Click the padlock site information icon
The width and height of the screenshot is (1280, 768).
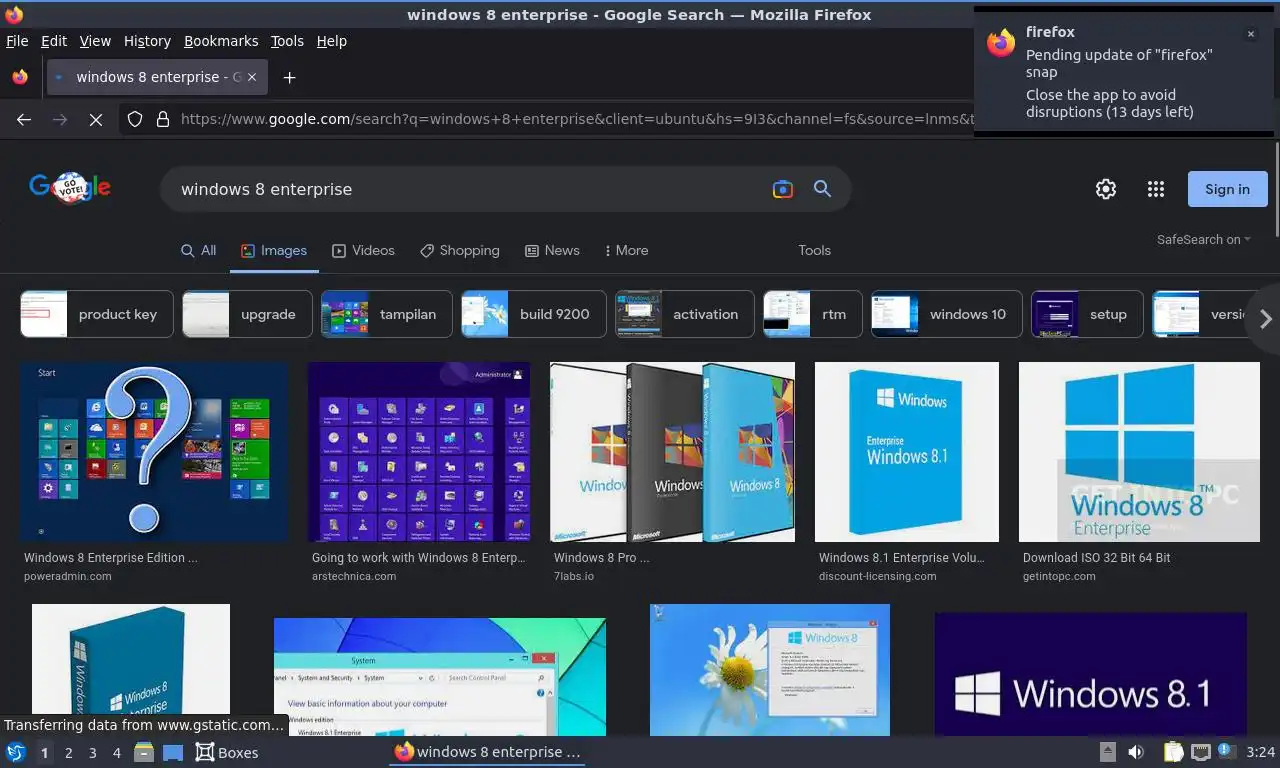pos(163,119)
